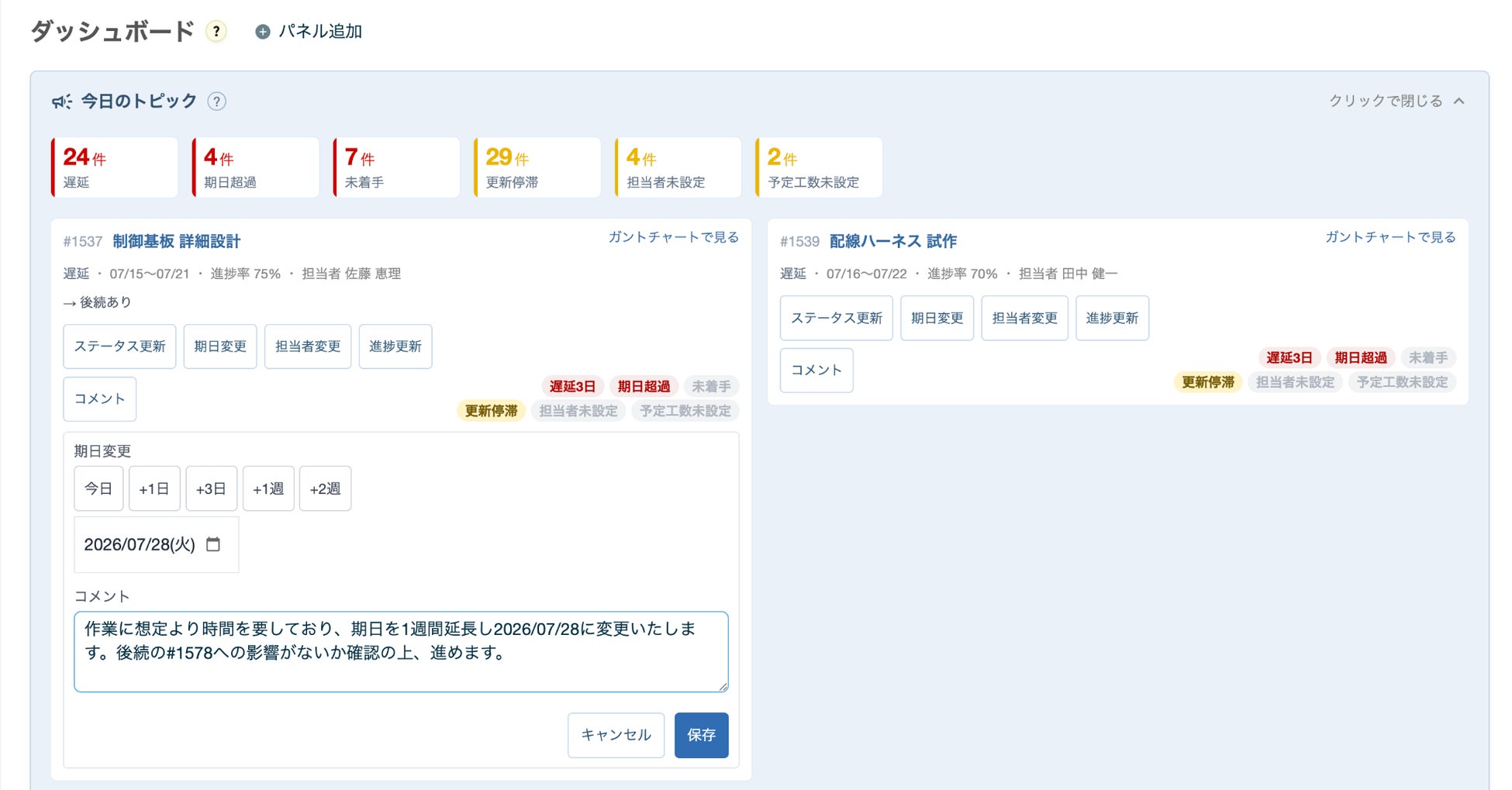The image size is (1512, 790).
Task: Choose the +2週 quick date button
Action: tap(326, 488)
